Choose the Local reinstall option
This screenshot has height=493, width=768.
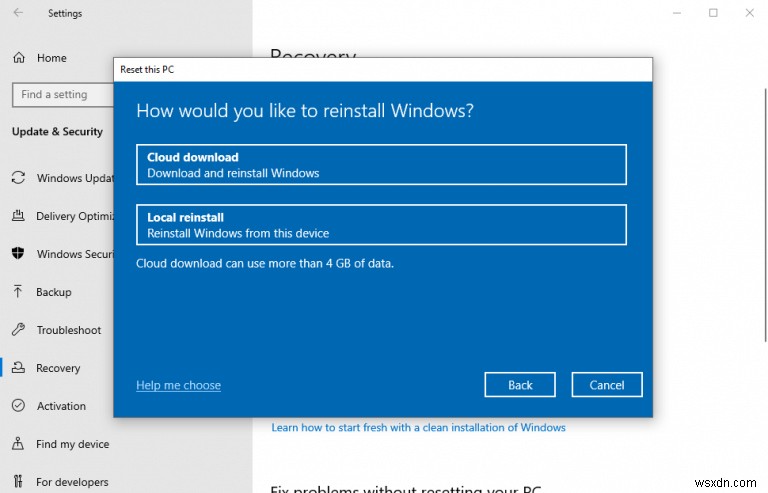tap(381, 225)
